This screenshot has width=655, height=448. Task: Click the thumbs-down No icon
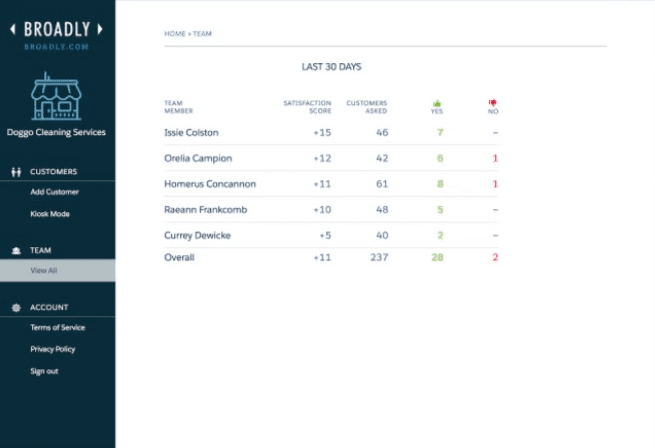[493, 102]
